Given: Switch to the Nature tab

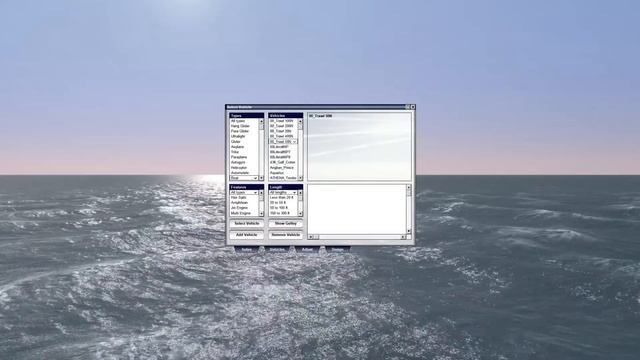Looking at the screenshot, I should [x=246, y=249].
